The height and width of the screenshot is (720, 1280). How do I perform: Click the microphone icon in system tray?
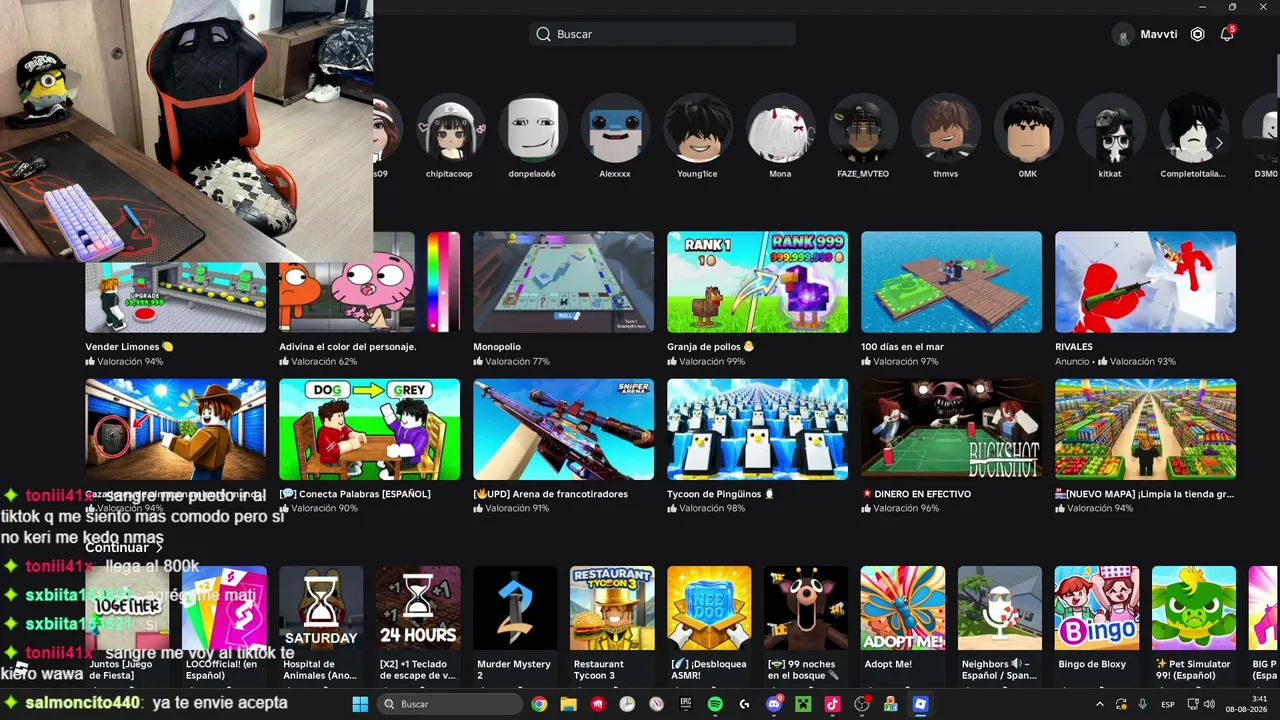[1142, 704]
